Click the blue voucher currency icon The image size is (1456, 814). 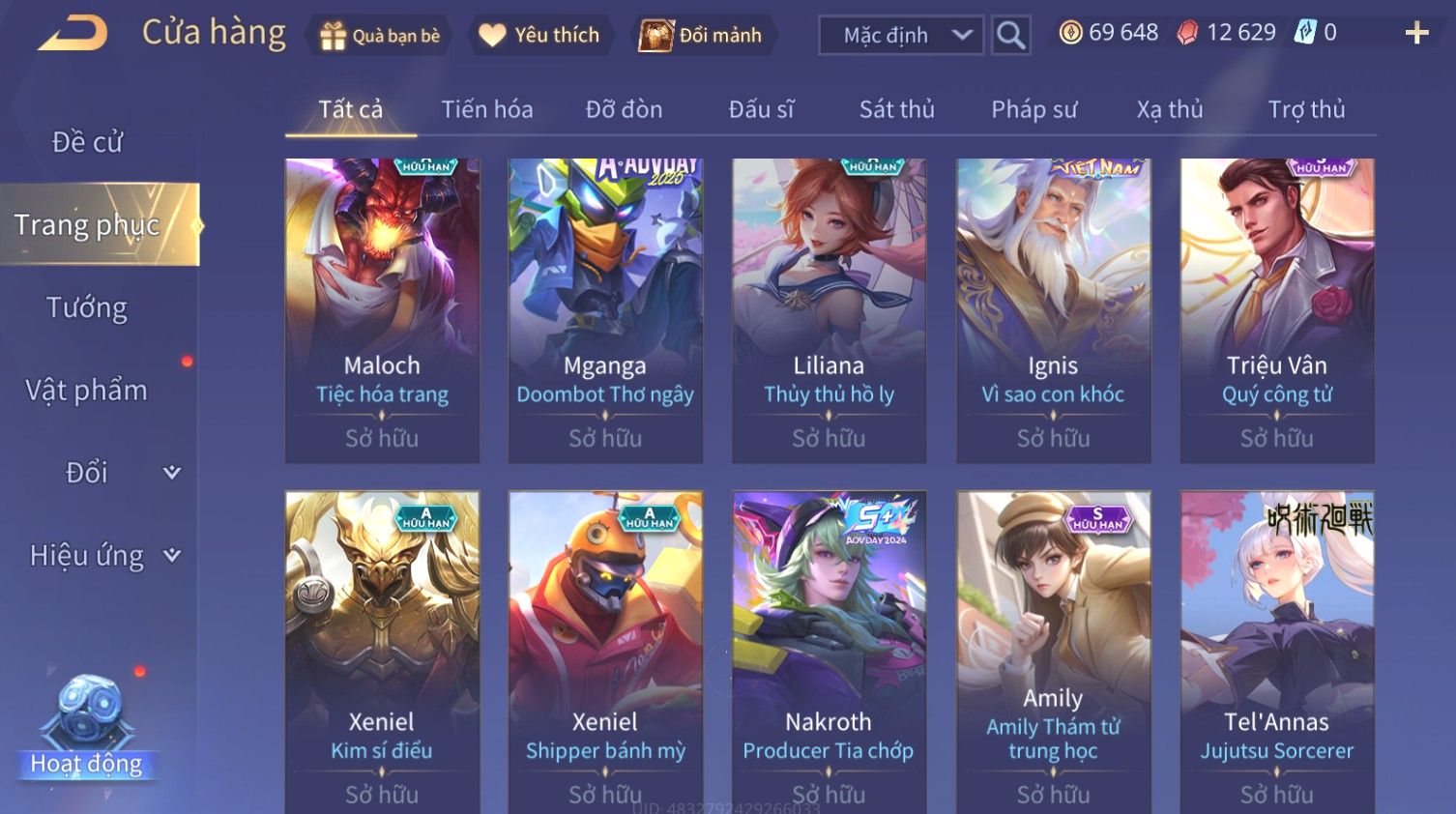pyautogui.click(x=1305, y=32)
